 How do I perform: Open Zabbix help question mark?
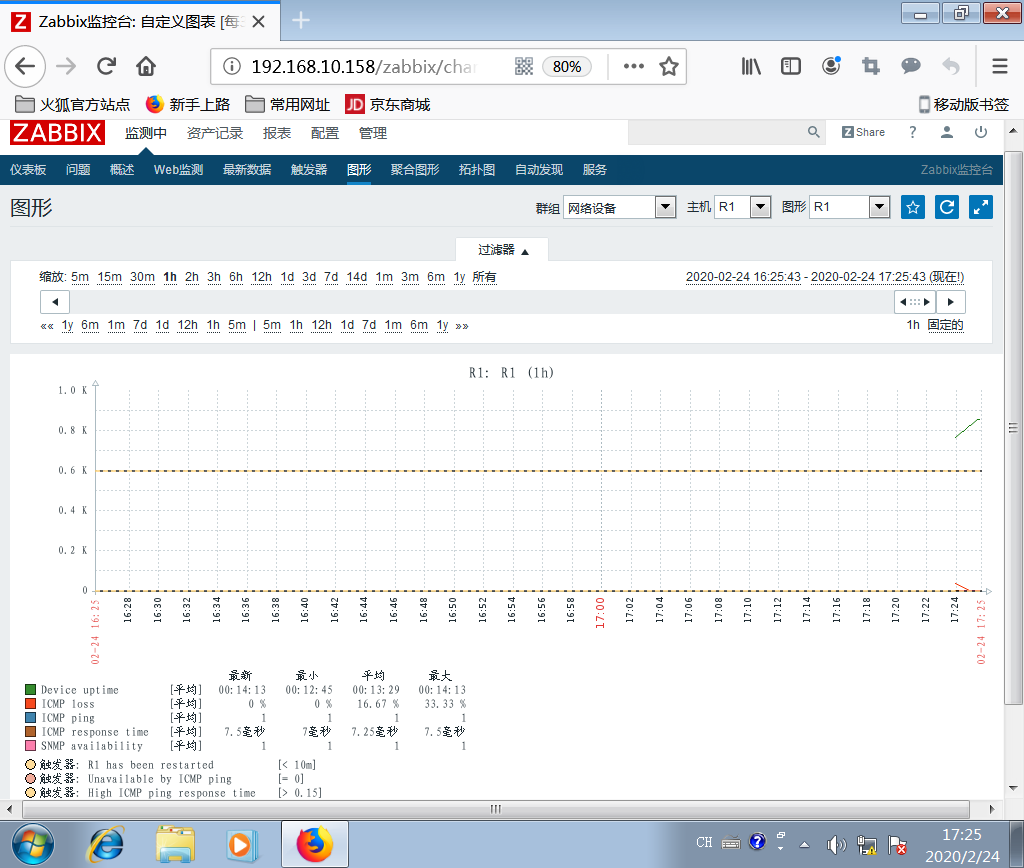912,132
